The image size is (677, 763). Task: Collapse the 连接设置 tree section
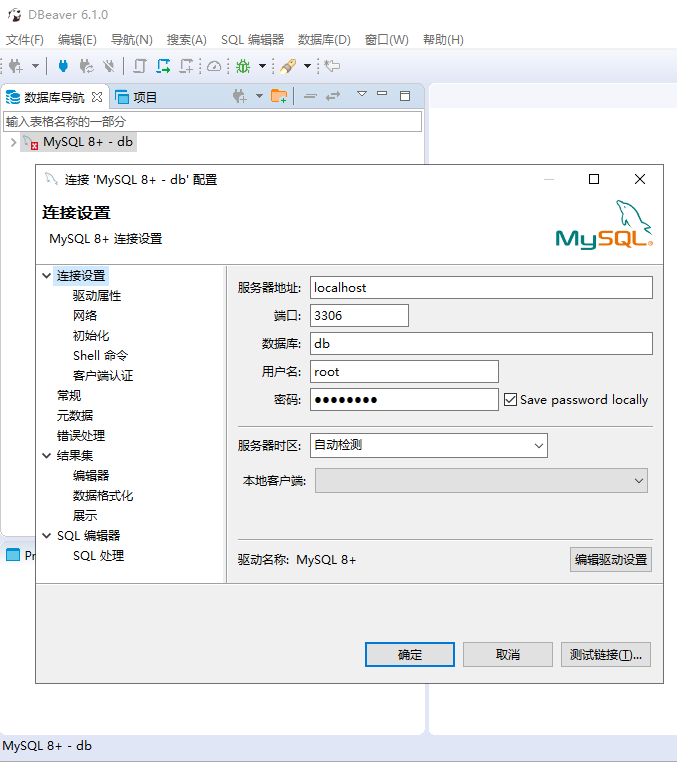click(x=47, y=275)
